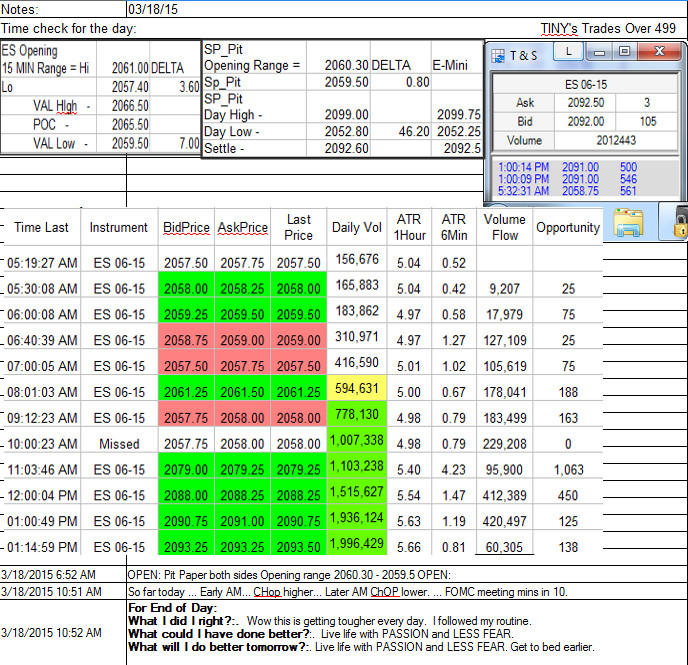The height and width of the screenshot is (665, 688).
Task: Click the OPEN: Pit Paper note text
Action: [289, 575]
